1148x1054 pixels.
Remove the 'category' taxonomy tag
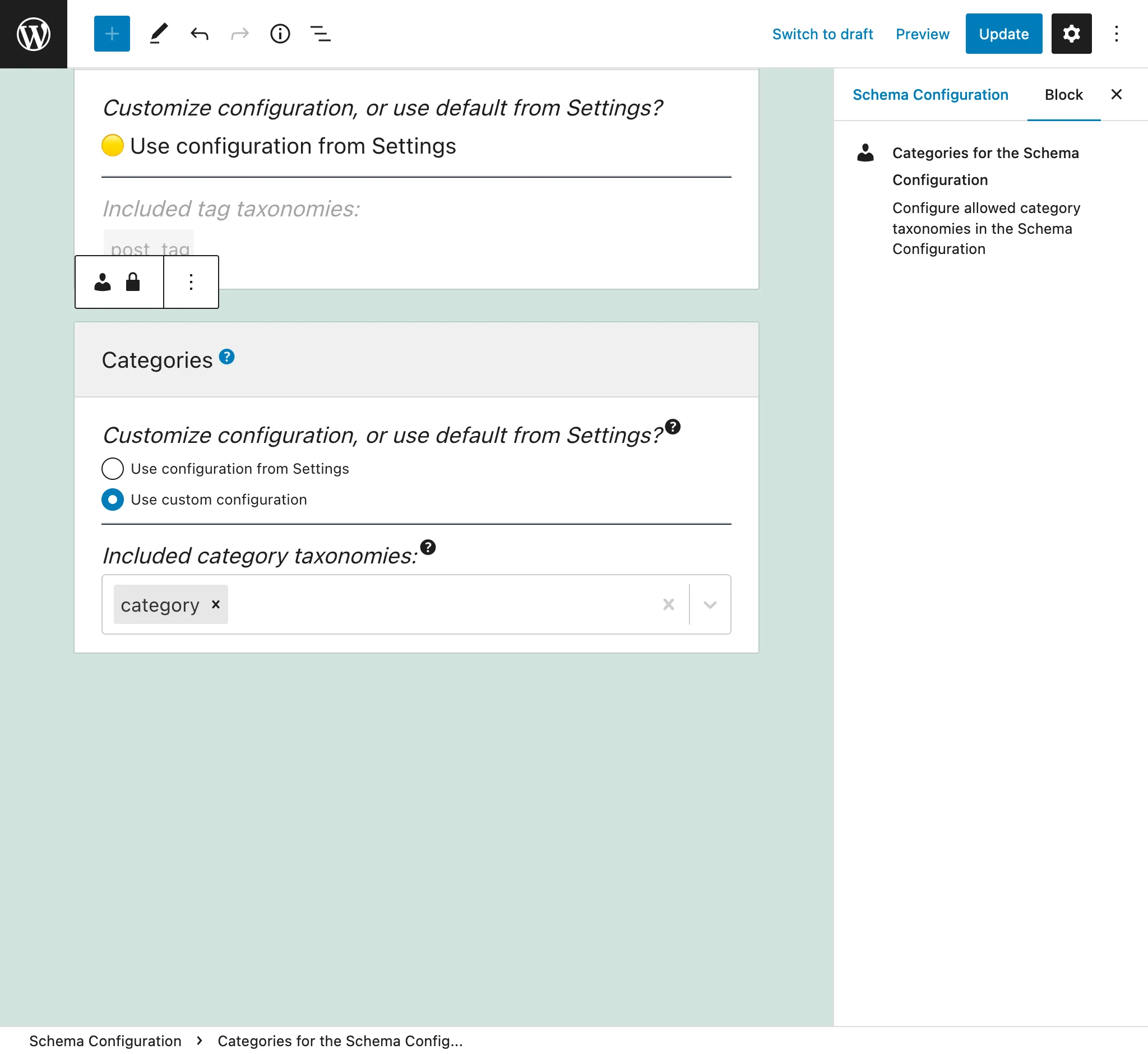pyautogui.click(x=218, y=604)
